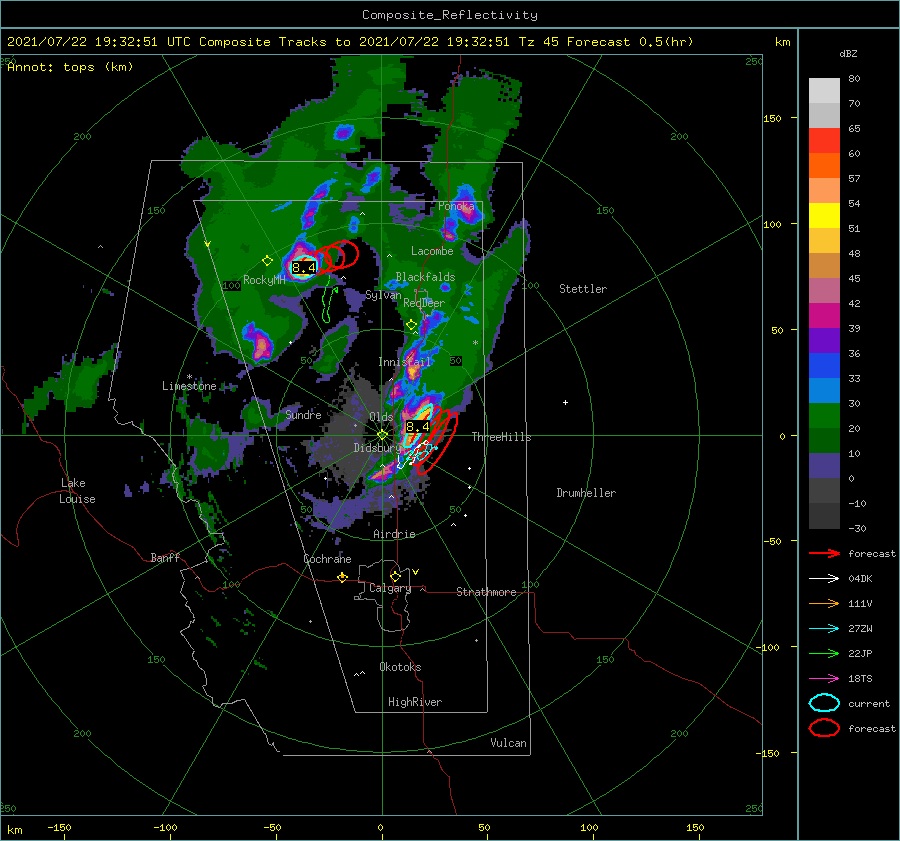Click the orange 111V track arrow icon

point(824,603)
